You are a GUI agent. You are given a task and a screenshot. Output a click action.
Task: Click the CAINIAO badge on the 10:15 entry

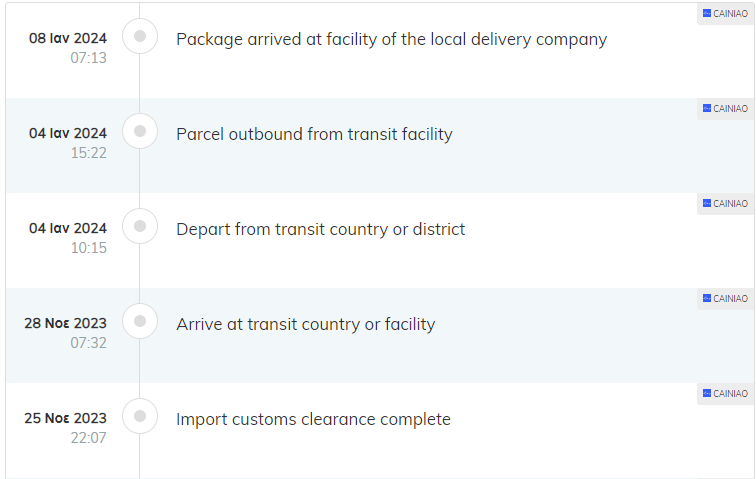[726, 204]
